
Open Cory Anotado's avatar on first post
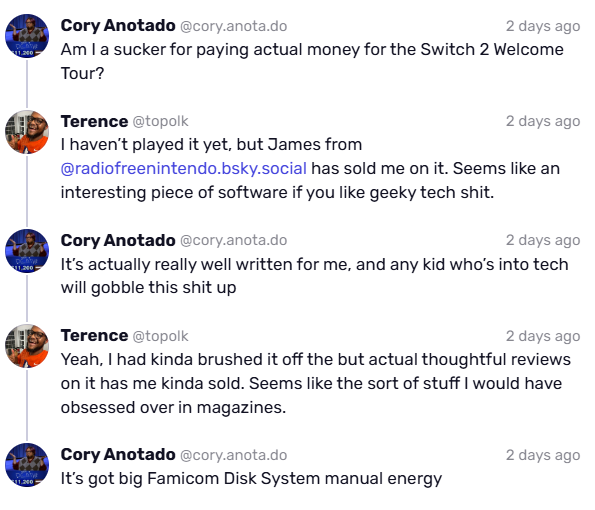point(27,36)
